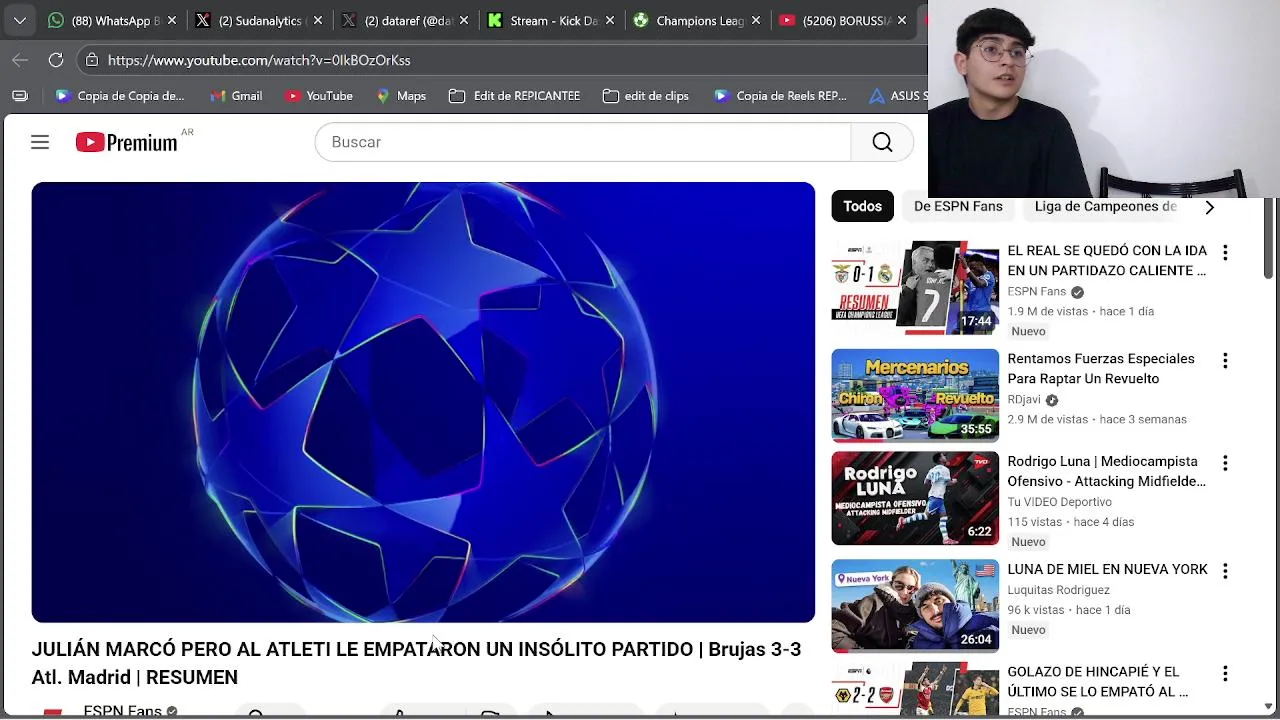Open EL REAL SE QUEDÓ CON LA IDA title

[x=1107, y=260]
